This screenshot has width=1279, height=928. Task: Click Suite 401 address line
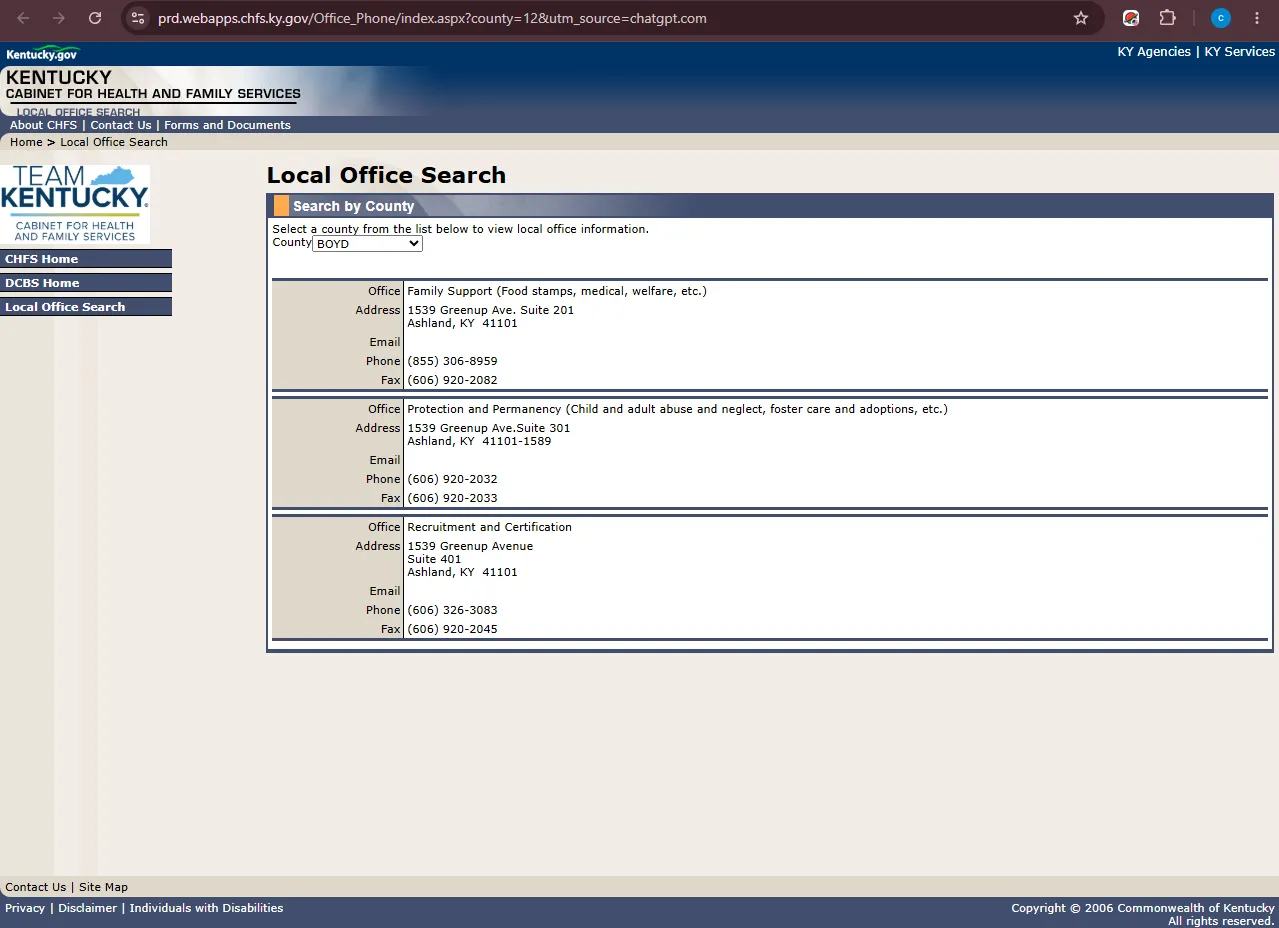point(434,559)
